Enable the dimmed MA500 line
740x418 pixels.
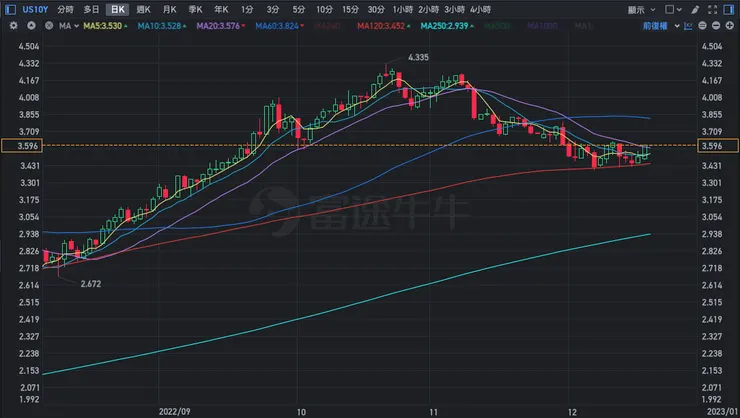497,26
